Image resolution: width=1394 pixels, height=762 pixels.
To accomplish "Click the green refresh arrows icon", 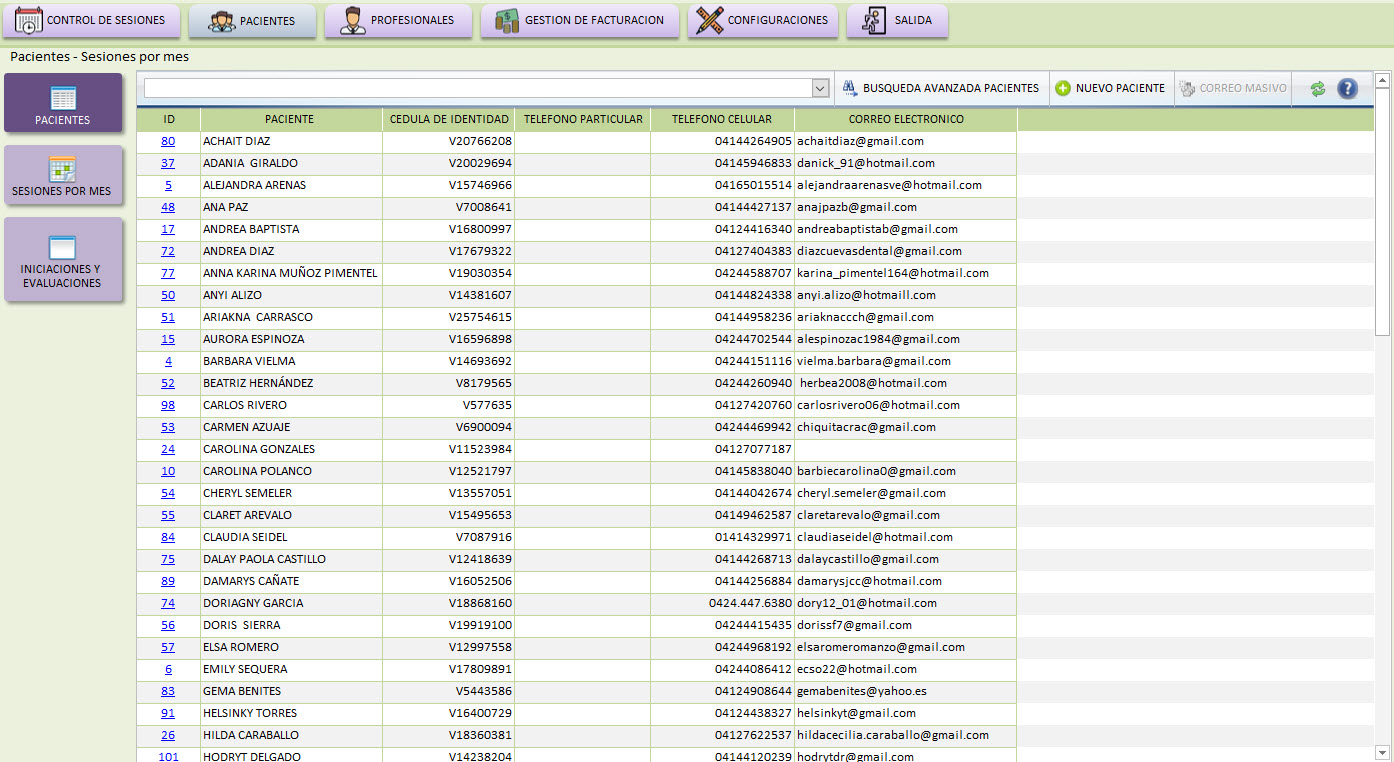I will [1317, 89].
